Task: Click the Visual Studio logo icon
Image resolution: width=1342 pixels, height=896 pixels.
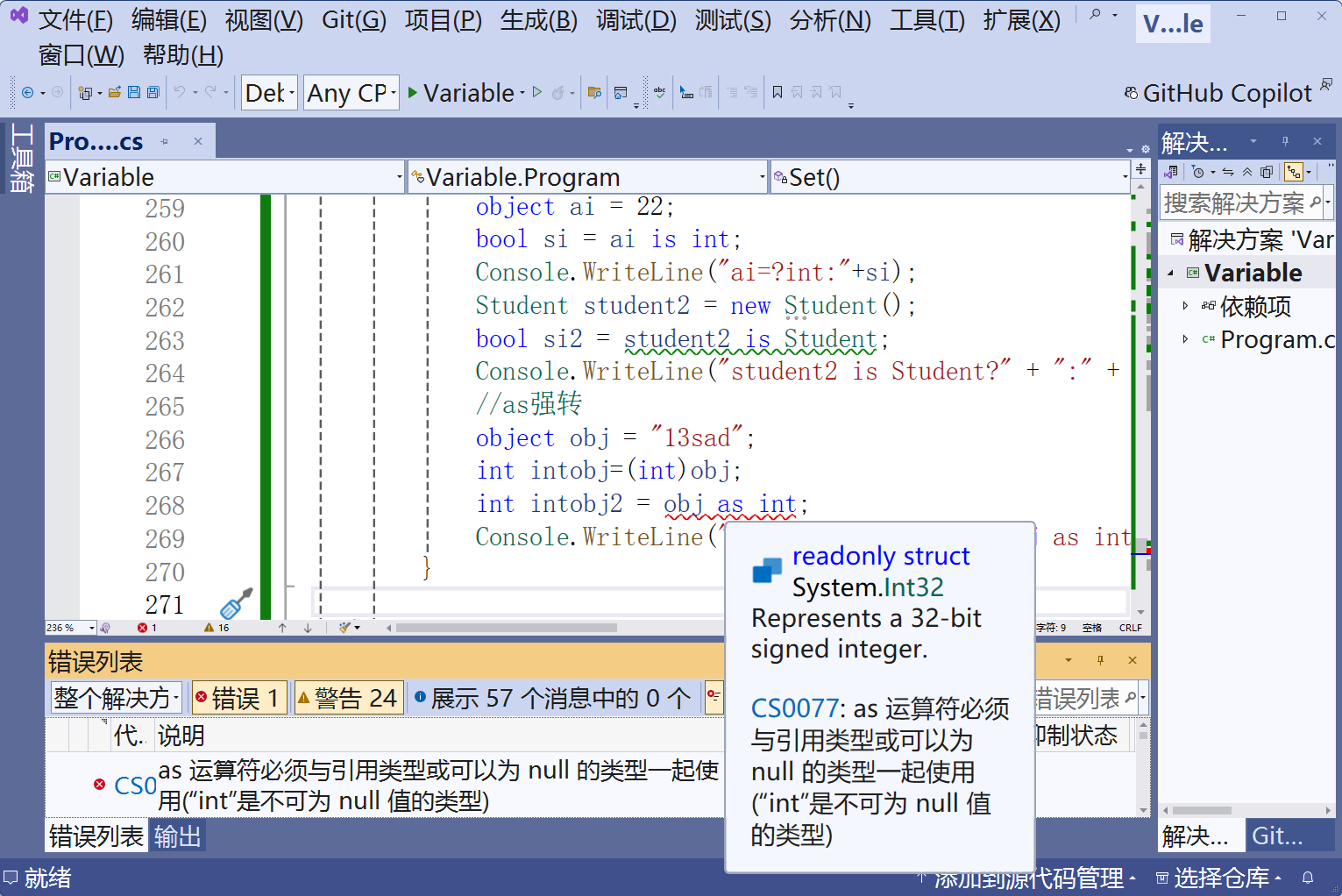Action: (x=18, y=15)
